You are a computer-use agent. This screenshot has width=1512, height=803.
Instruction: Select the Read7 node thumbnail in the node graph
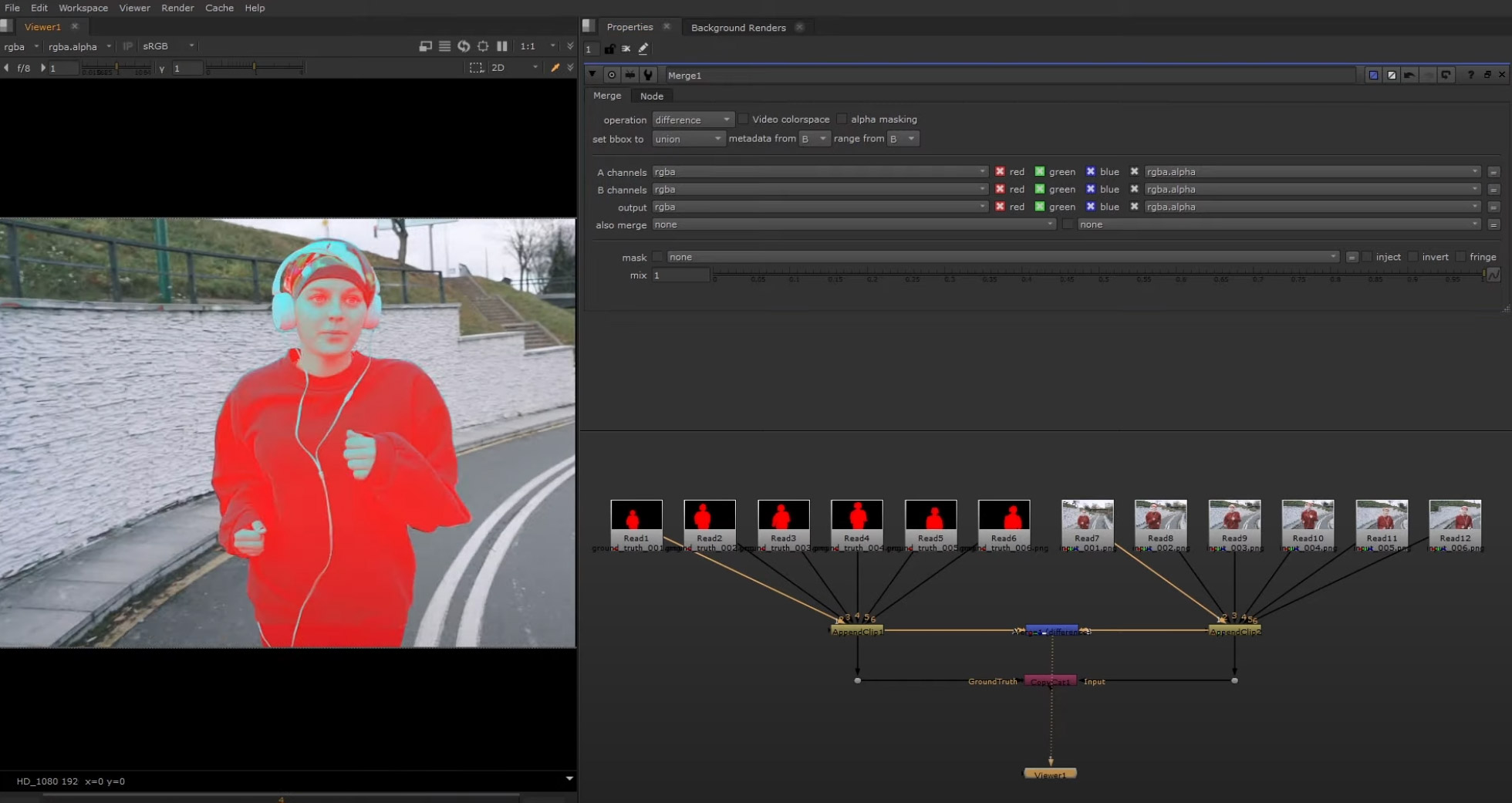click(1087, 518)
